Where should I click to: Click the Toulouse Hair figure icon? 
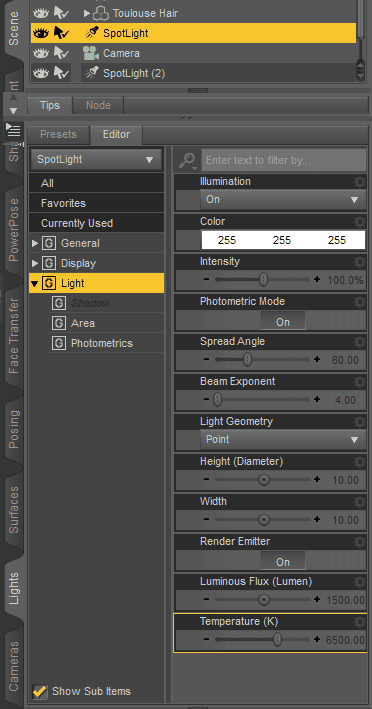[x=101, y=14]
